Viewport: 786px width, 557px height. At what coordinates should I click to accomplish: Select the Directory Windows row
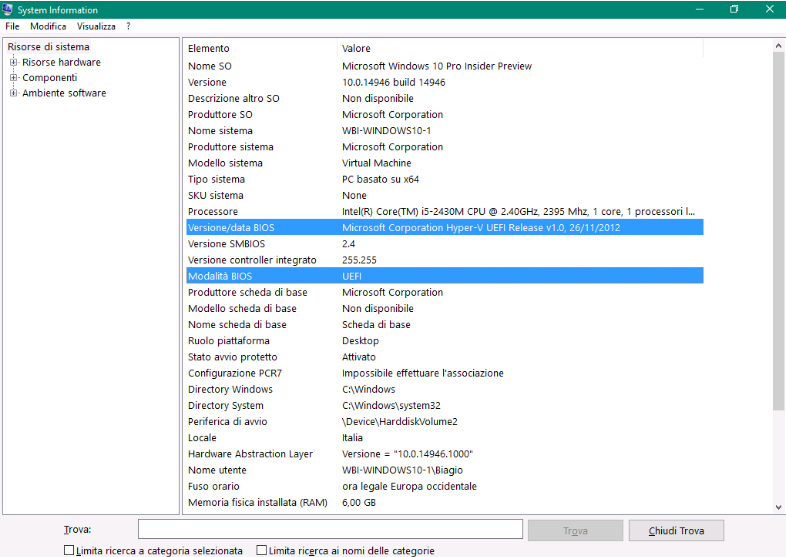pos(445,390)
